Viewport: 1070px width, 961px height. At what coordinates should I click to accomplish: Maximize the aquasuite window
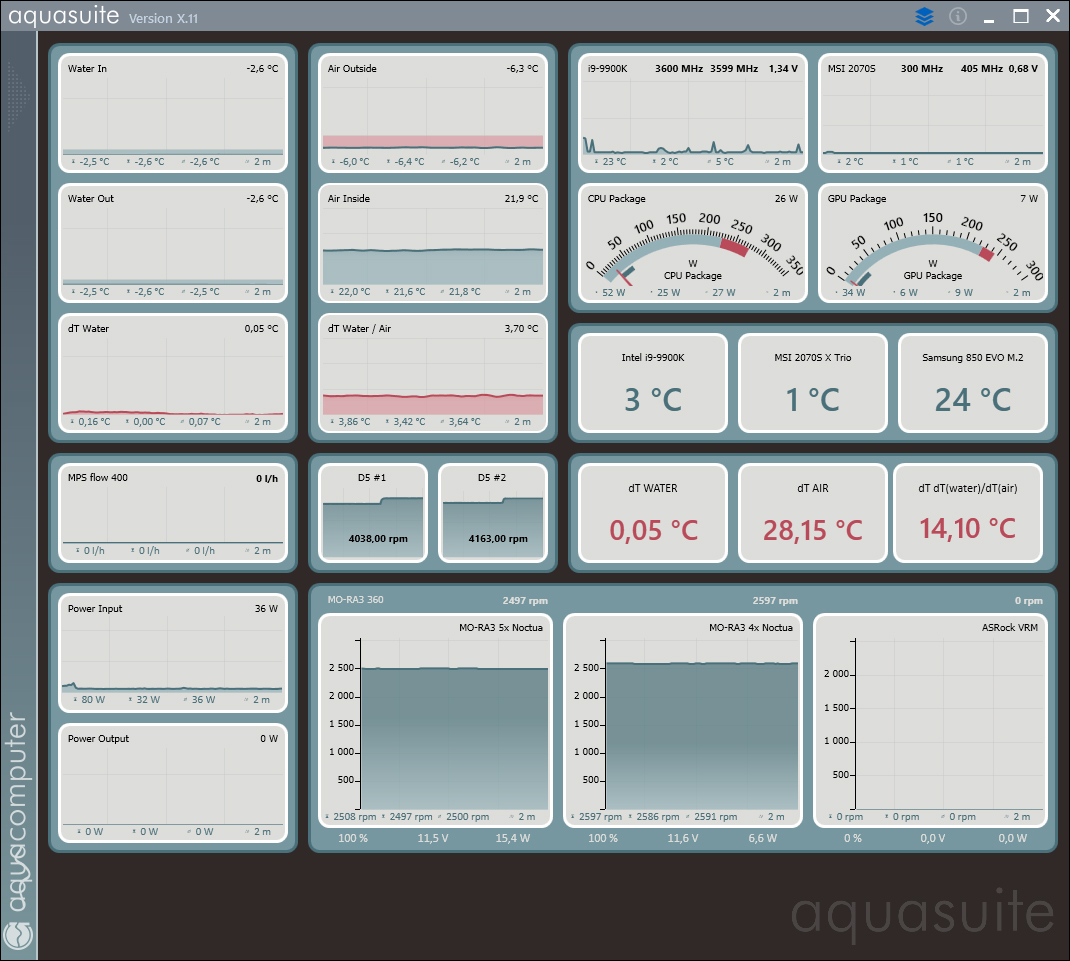[x=1021, y=16]
